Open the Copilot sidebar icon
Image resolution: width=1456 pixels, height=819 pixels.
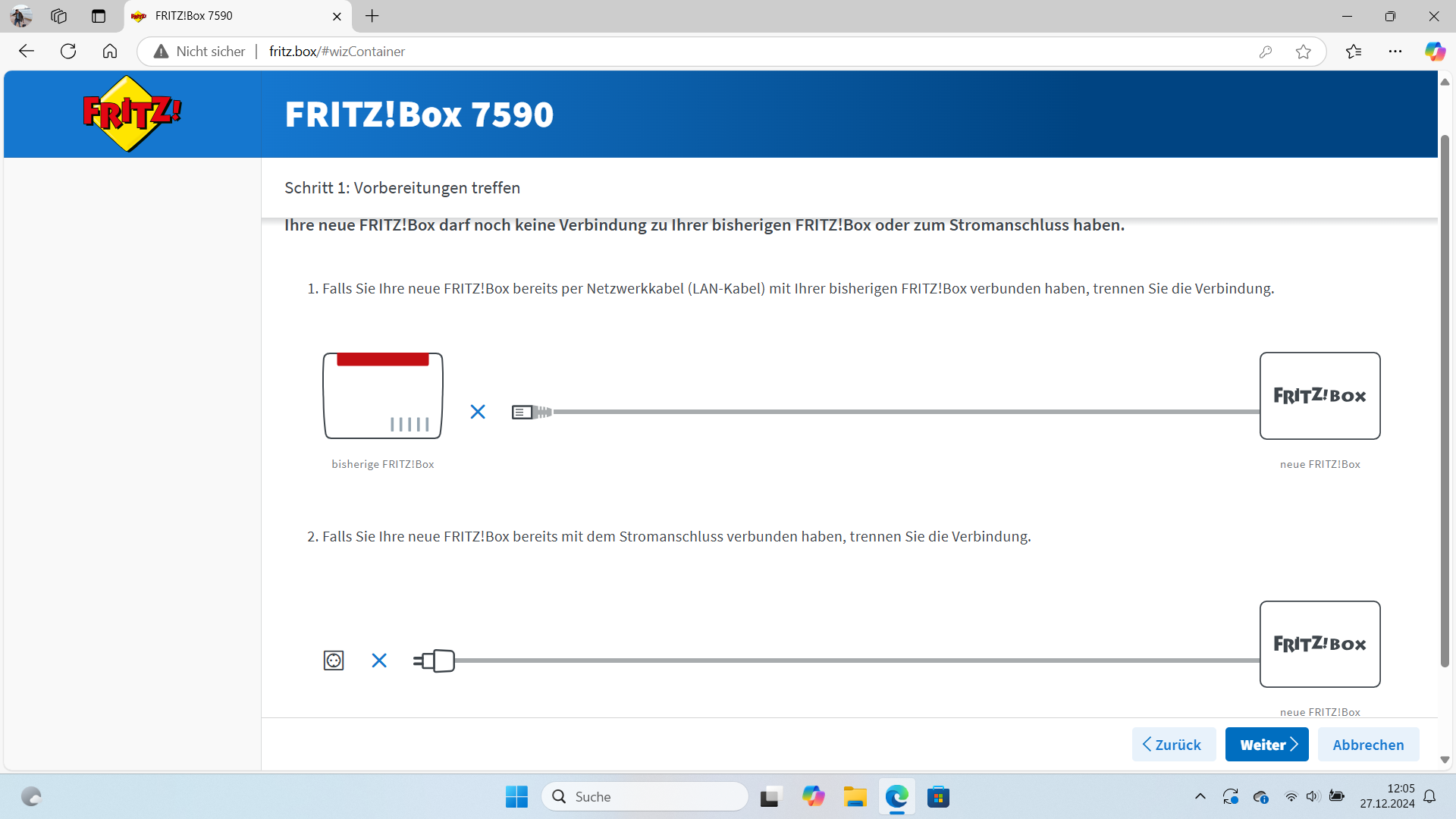1434,52
